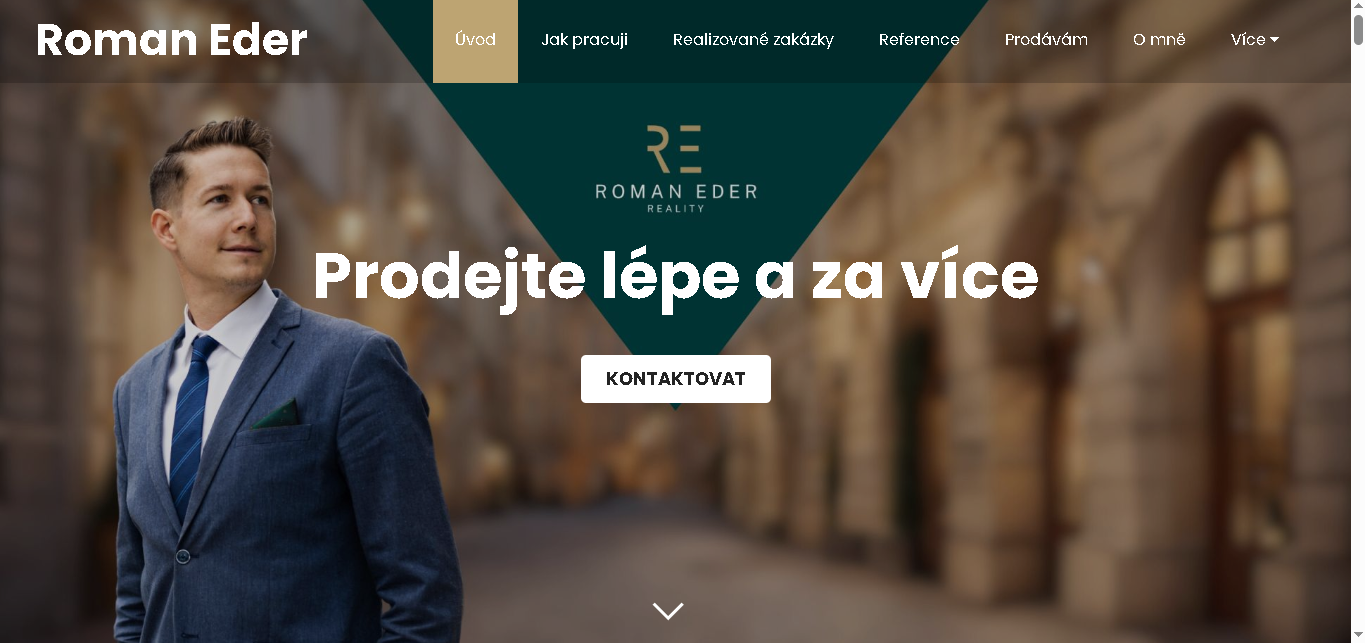Viewport: 1365px width, 643px height.
Task: Open the Reference menu item
Action: pos(919,40)
